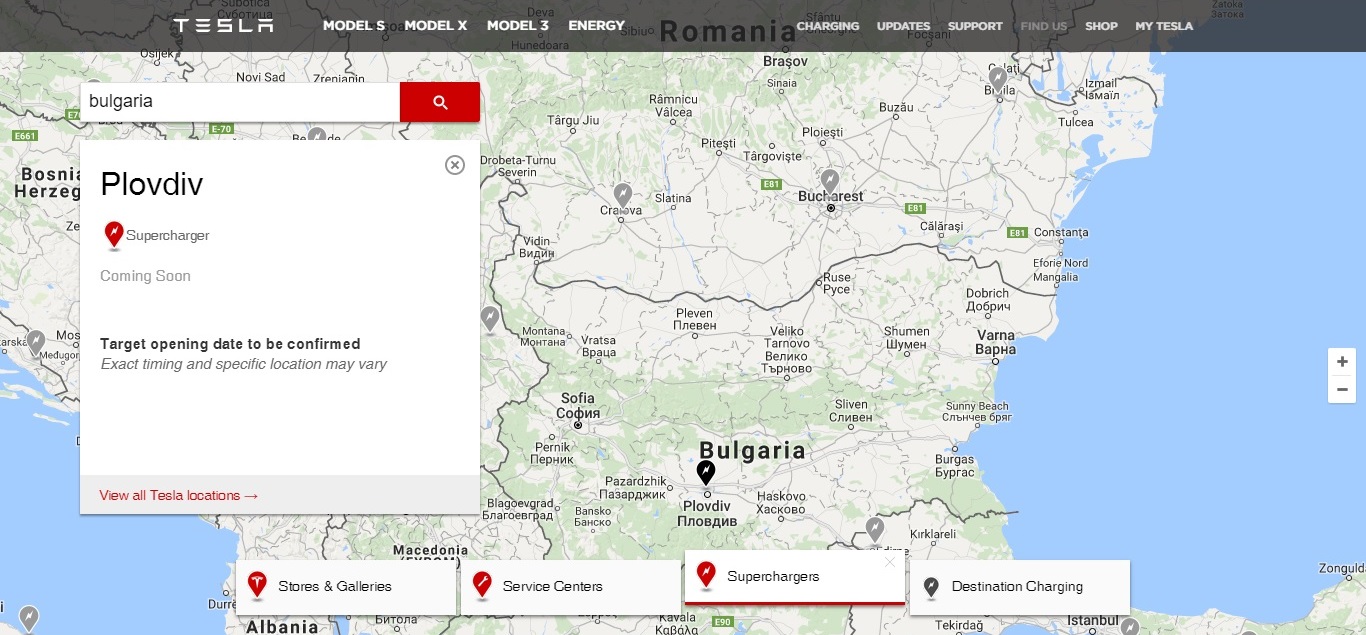The image size is (1366, 635).
Task: Click the gray charger pin near Bucharest
Action: point(829,181)
